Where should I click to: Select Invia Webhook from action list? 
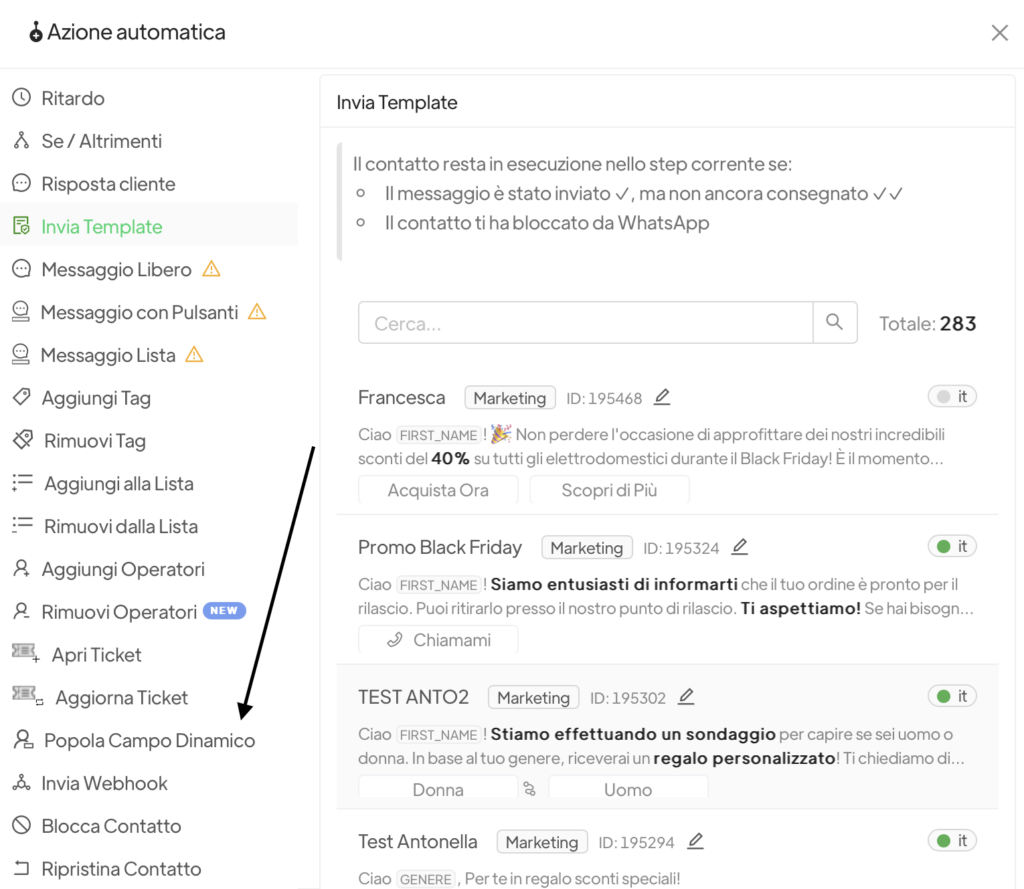point(104,783)
